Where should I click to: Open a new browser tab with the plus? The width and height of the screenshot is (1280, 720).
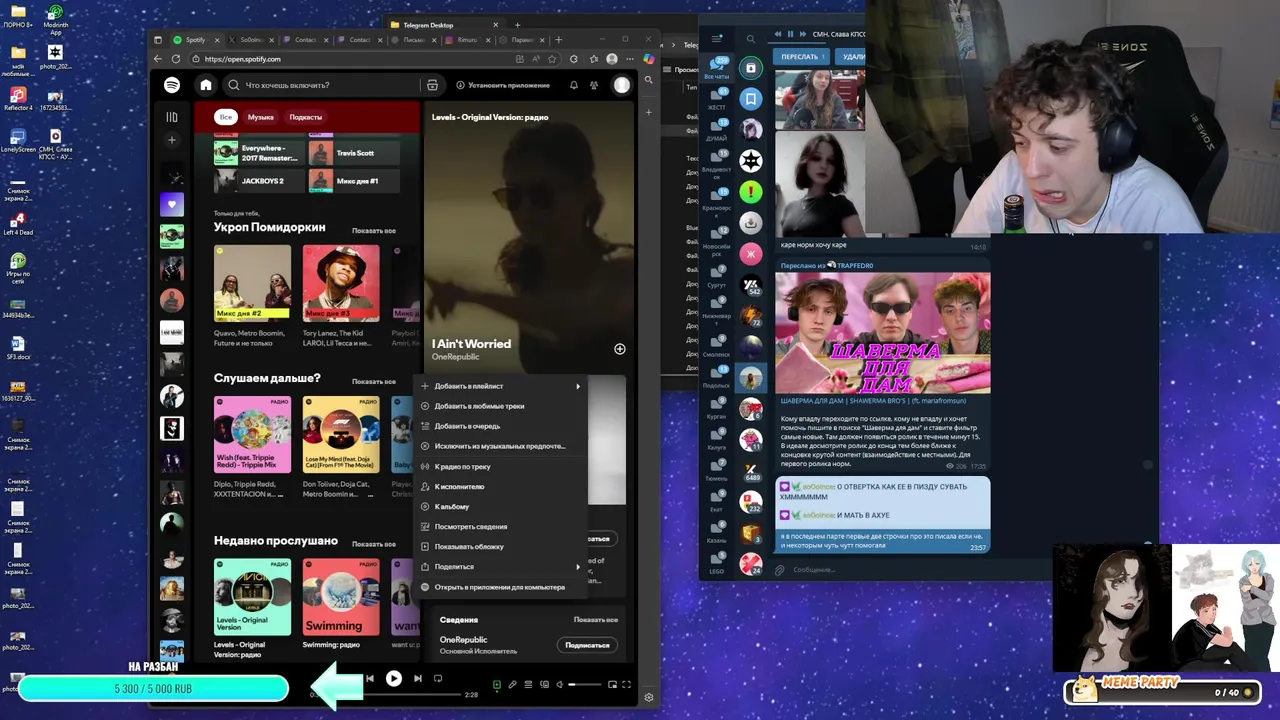[x=558, y=40]
